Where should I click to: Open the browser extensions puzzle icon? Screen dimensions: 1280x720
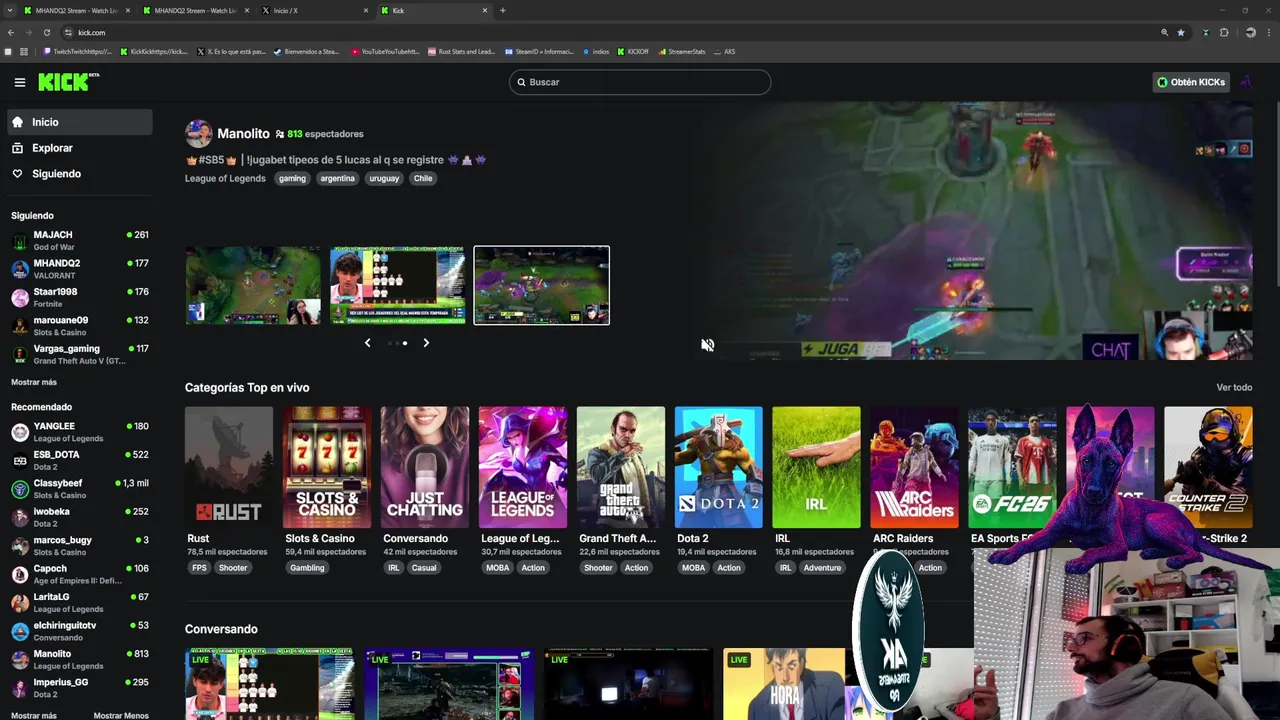[1224, 32]
